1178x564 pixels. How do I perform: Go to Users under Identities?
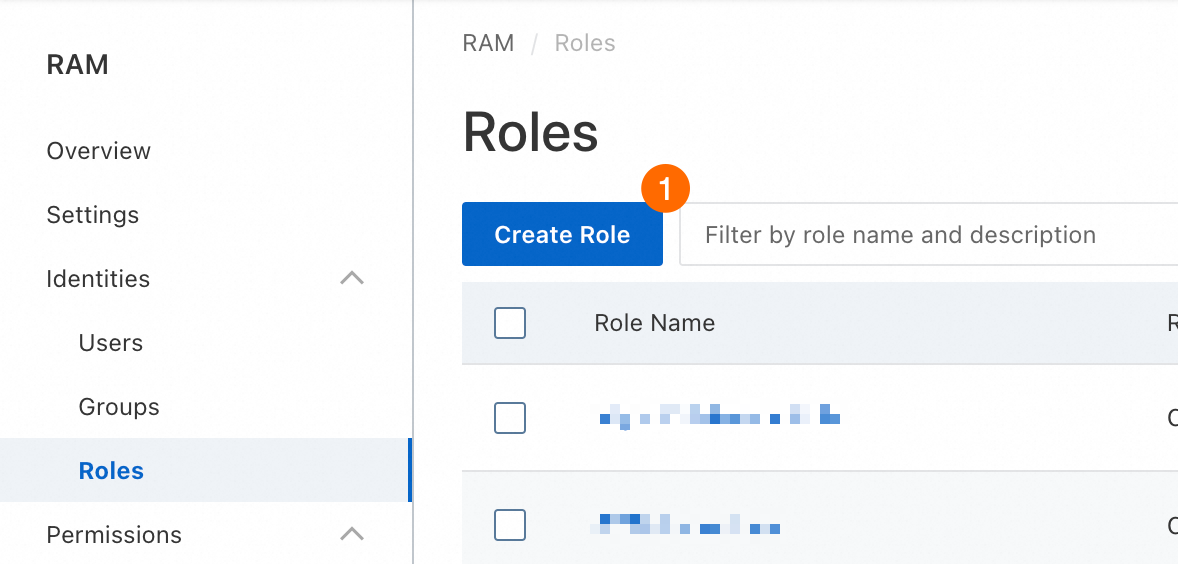tap(111, 343)
